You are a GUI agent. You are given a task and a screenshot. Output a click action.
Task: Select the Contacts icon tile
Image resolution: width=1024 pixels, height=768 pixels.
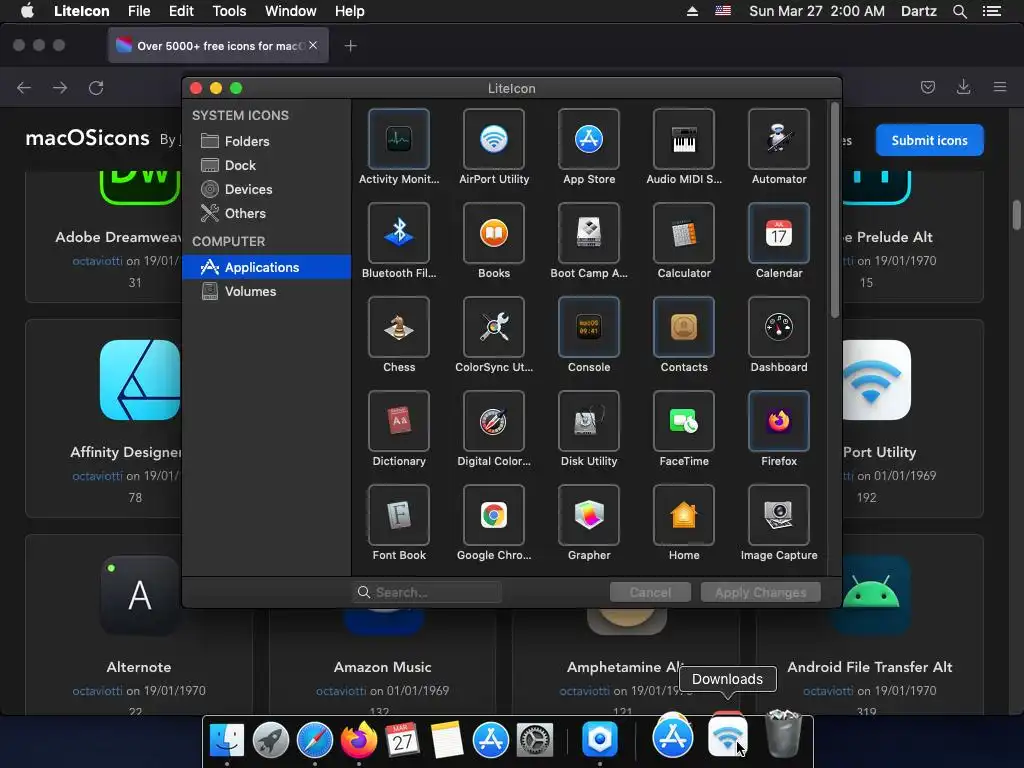tap(684, 327)
